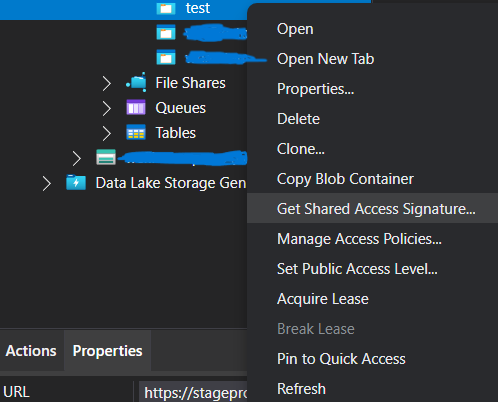Switch to the Actions tab
The image size is (498, 402).
click(x=31, y=351)
